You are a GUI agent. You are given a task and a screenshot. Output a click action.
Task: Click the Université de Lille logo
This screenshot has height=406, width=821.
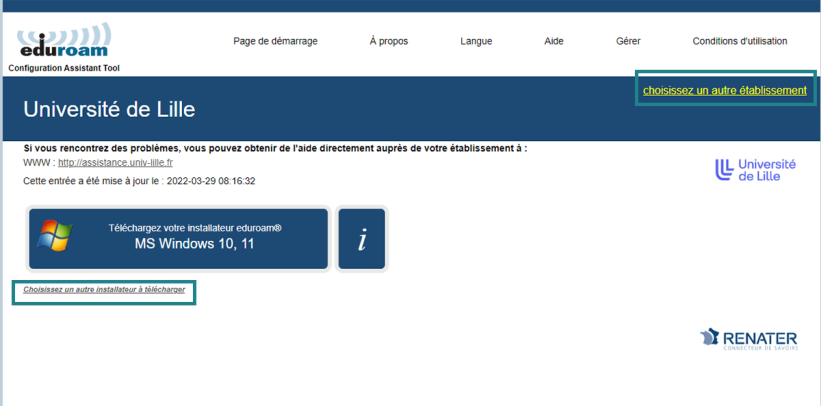click(755, 170)
